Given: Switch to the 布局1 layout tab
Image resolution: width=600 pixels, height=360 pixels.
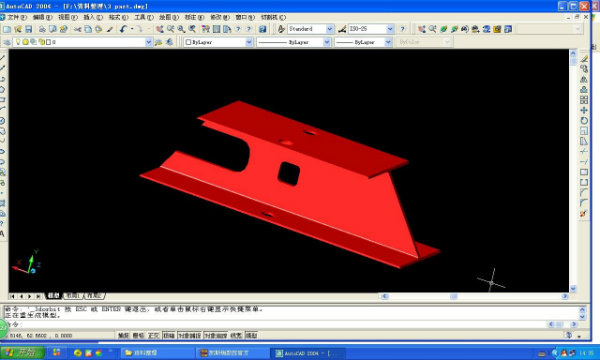Looking at the screenshot, I should point(73,296).
